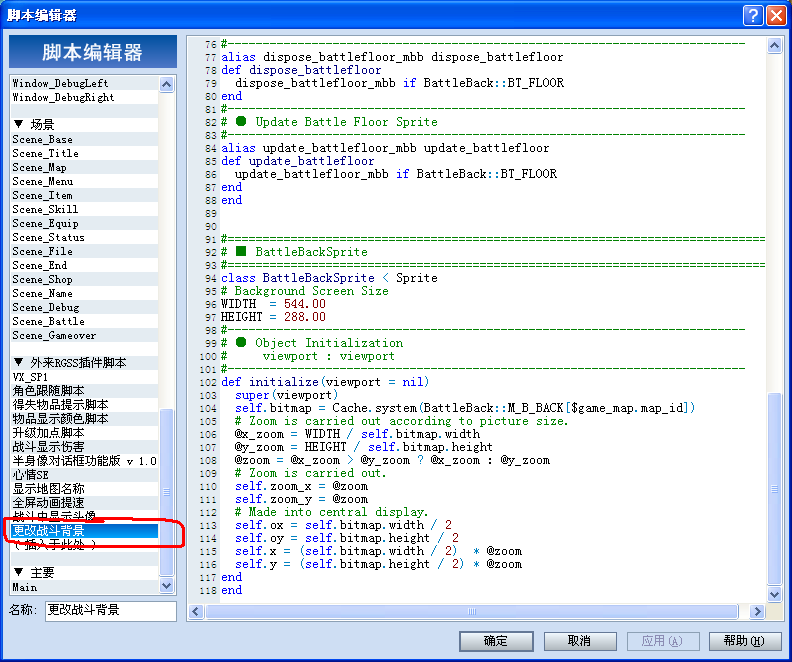Click the horizontal scroll left arrow
Viewport: 792px width, 662px height.
(x=195, y=612)
